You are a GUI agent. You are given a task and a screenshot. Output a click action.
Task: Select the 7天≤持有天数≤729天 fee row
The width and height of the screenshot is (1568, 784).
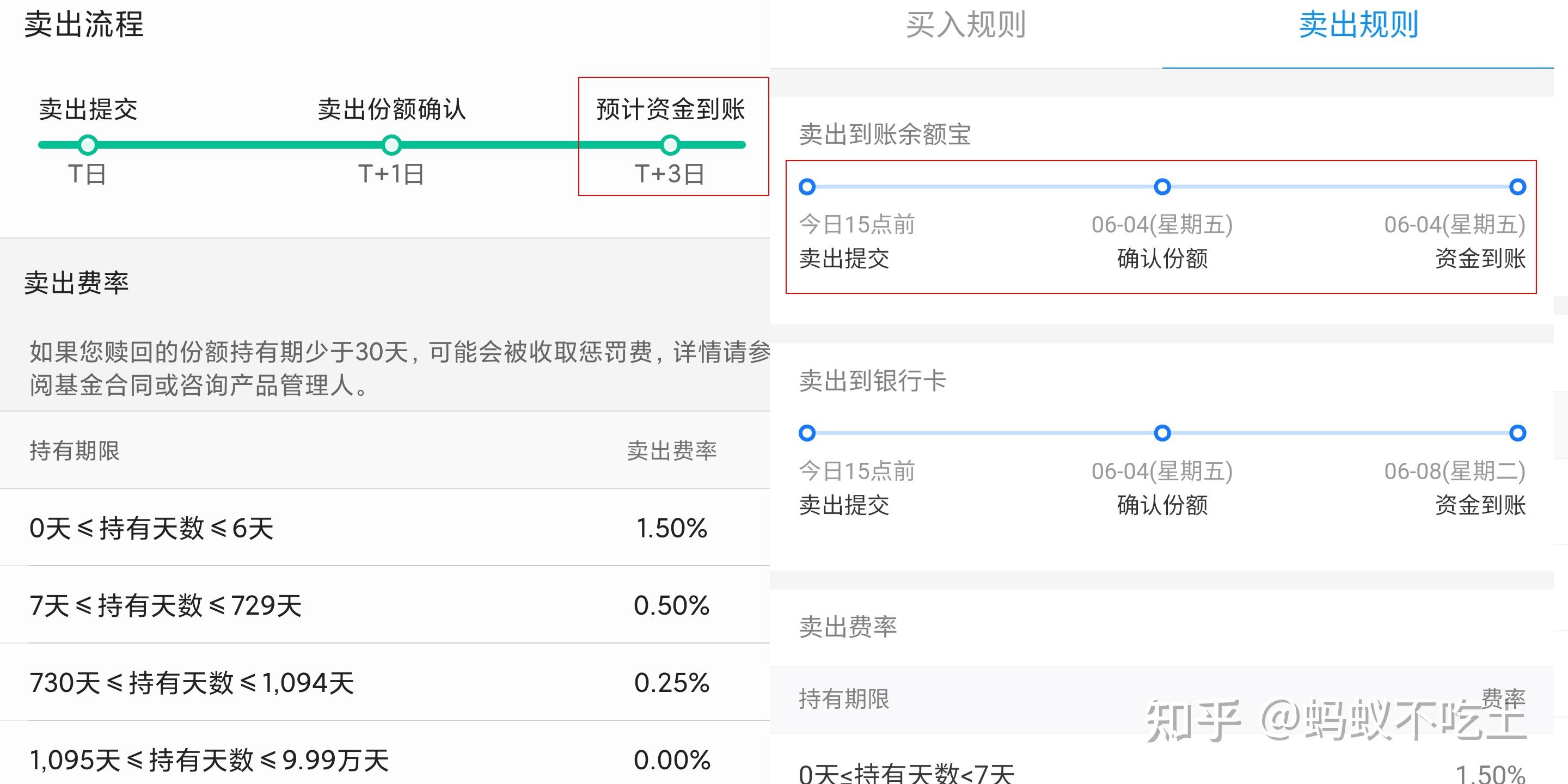pyautogui.click(x=166, y=605)
